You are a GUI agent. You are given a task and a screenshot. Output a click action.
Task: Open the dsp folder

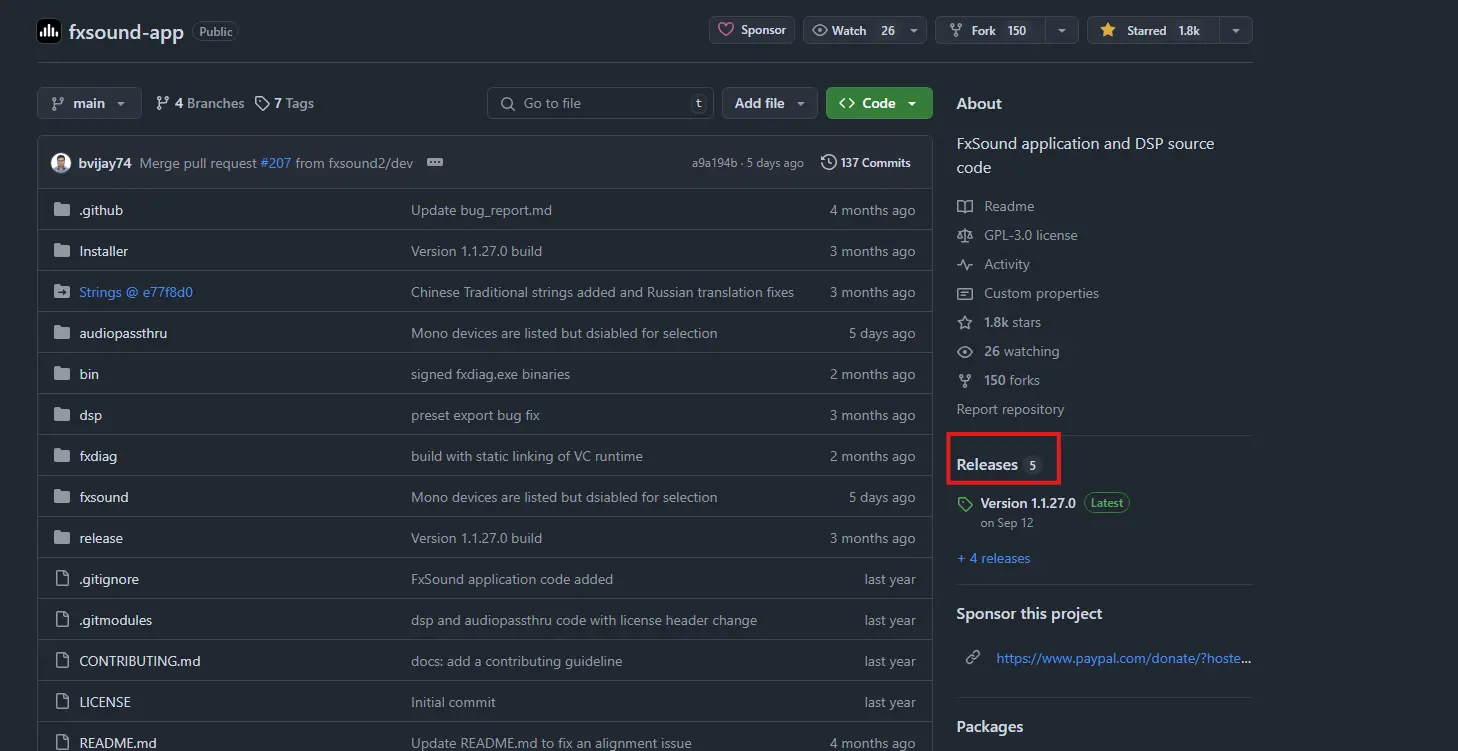(x=91, y=415)
